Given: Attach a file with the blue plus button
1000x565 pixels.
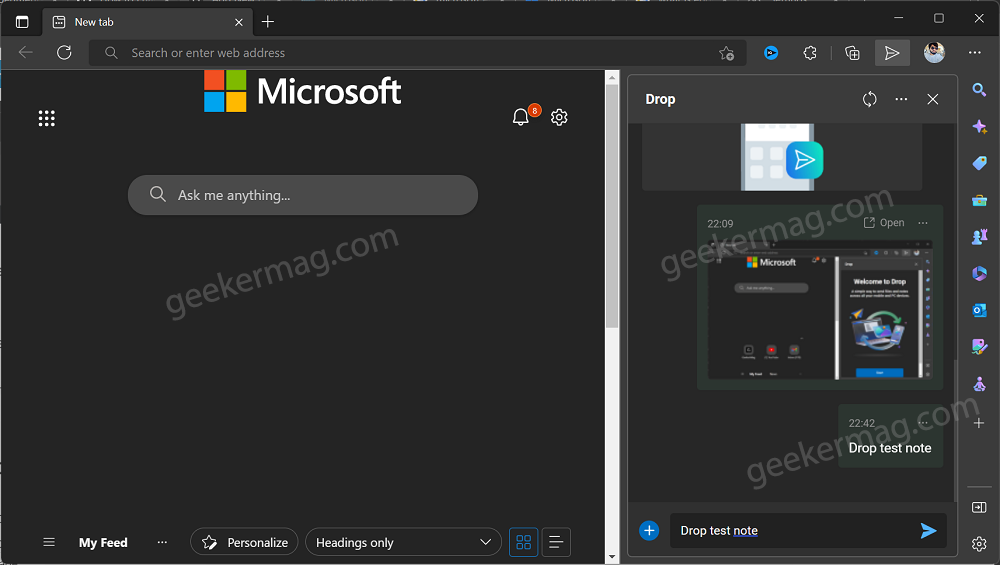Looking at the screenshot, I should [649, 531].
